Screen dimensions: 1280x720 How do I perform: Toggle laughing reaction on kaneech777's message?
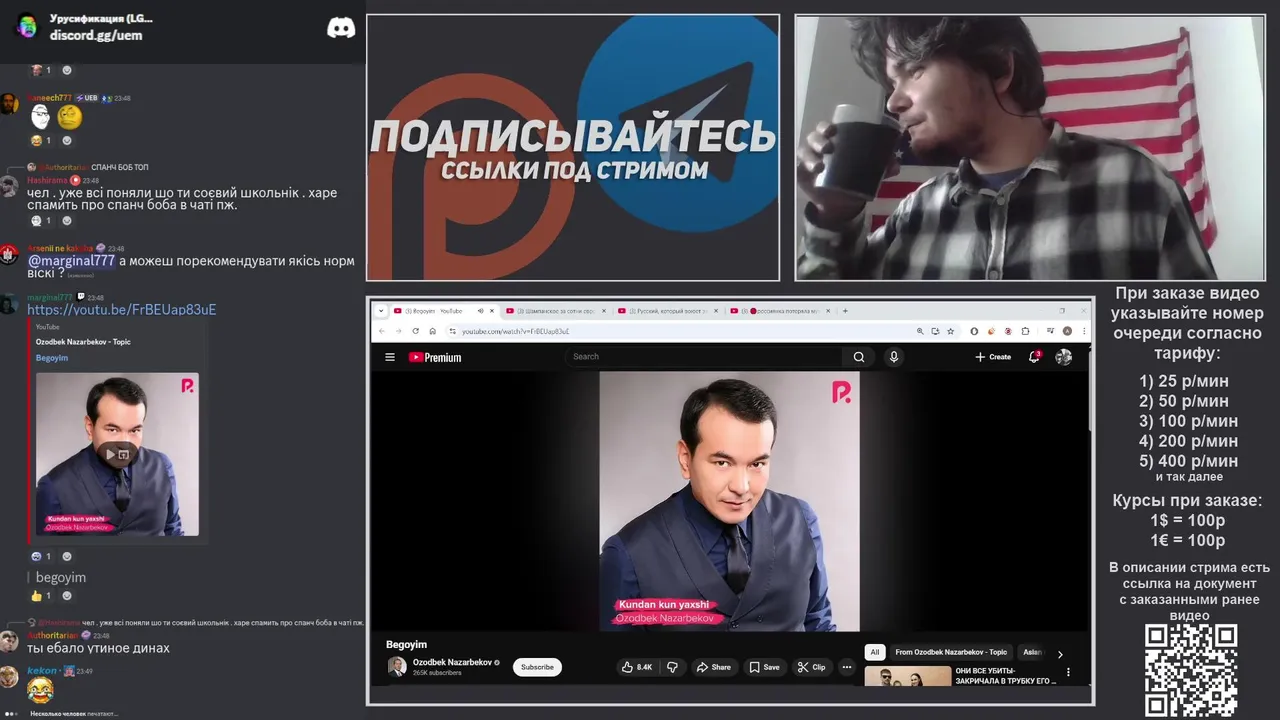(41, 141)
